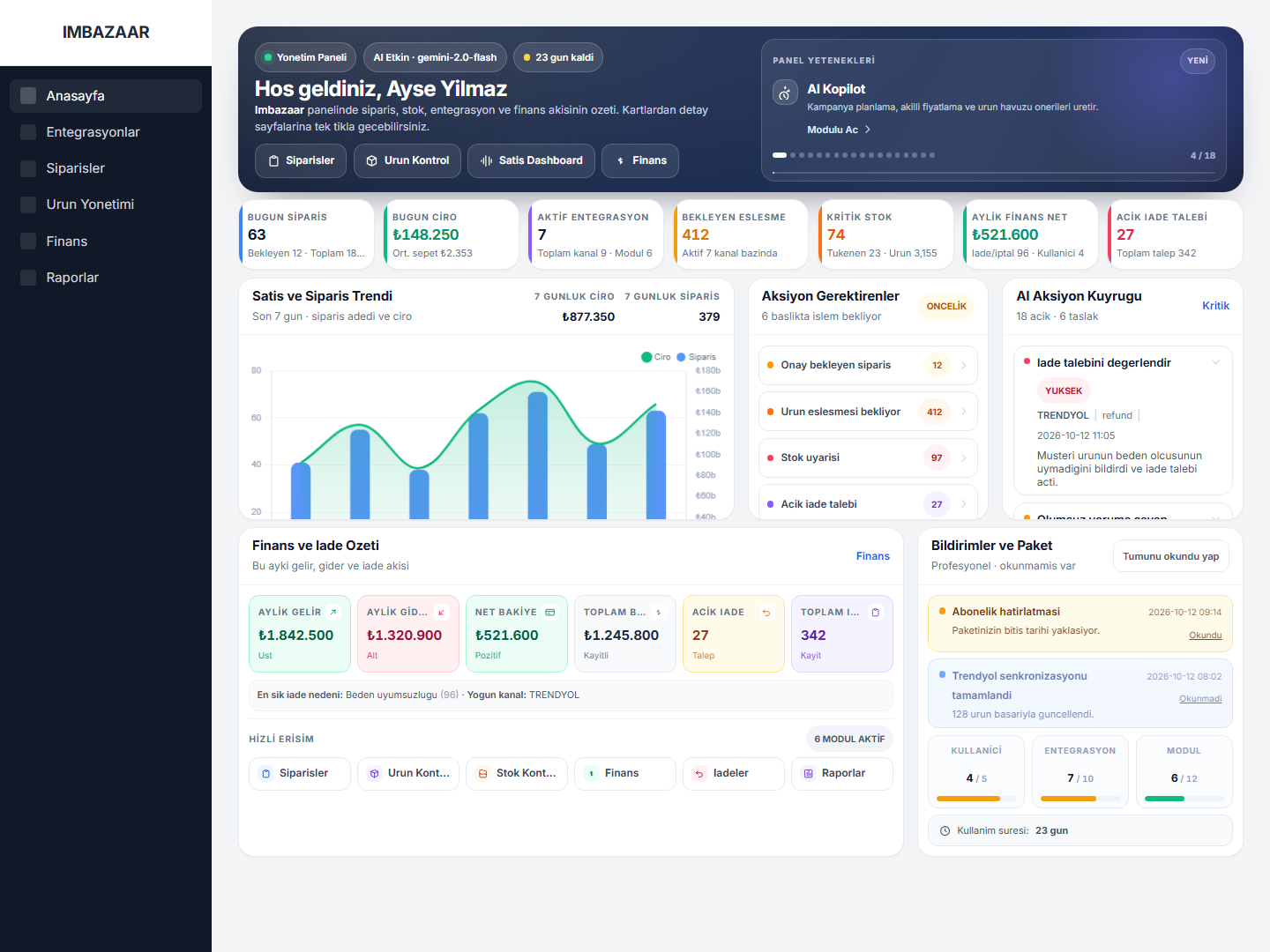The height and width of the screenshot is (952, 1270).
Task: Click the AI Kopilot robot icon
Action: [785, 93]
